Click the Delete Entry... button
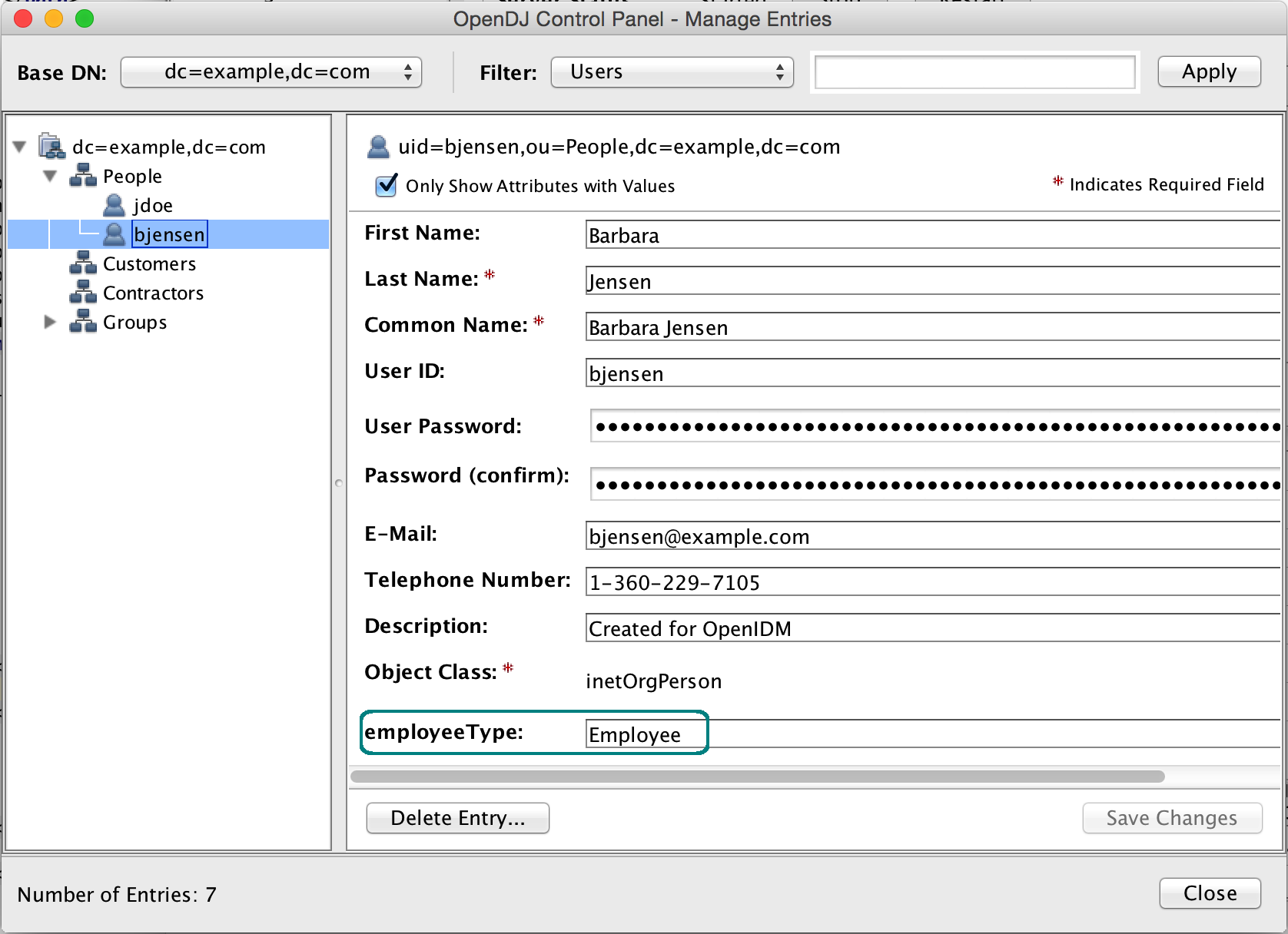This screenshot has height=934, width=1288. [458, 818]
